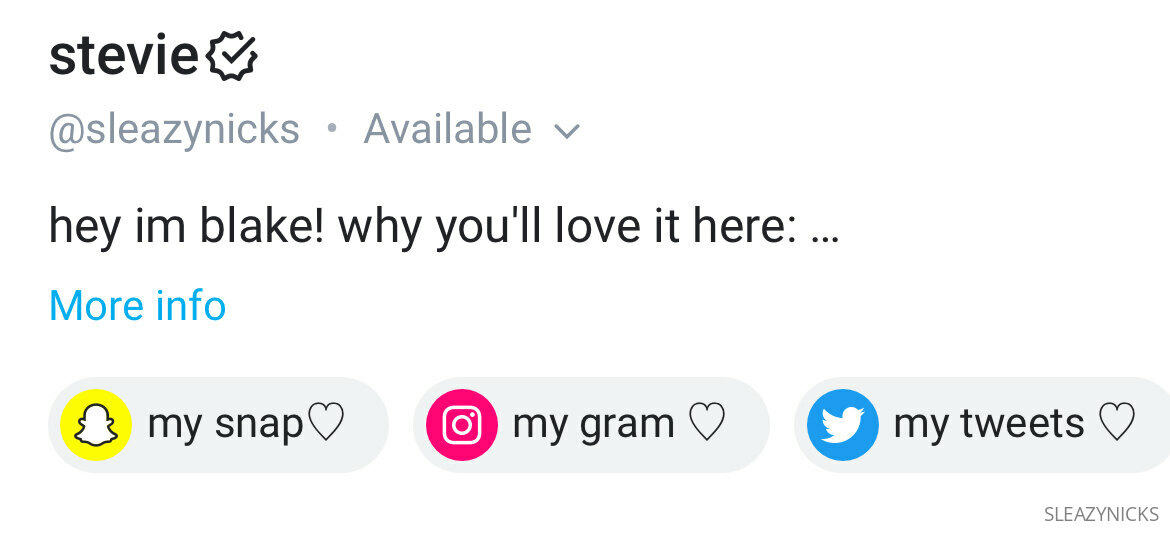
Task: Open the pink Instagram camera icon
Action: (x=462, y=425)
